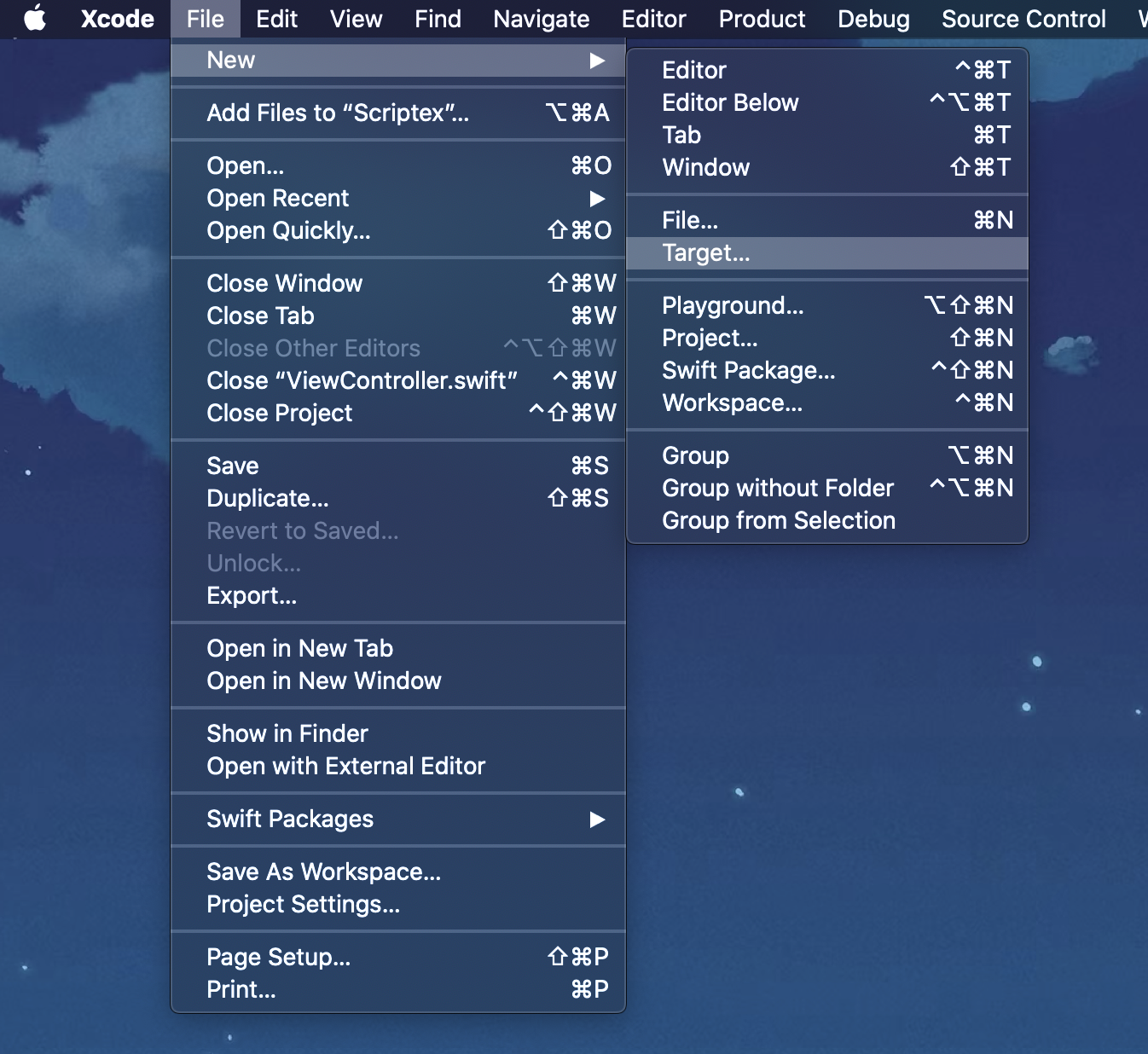Select File... in the New submenu

[x=690, y=221]
